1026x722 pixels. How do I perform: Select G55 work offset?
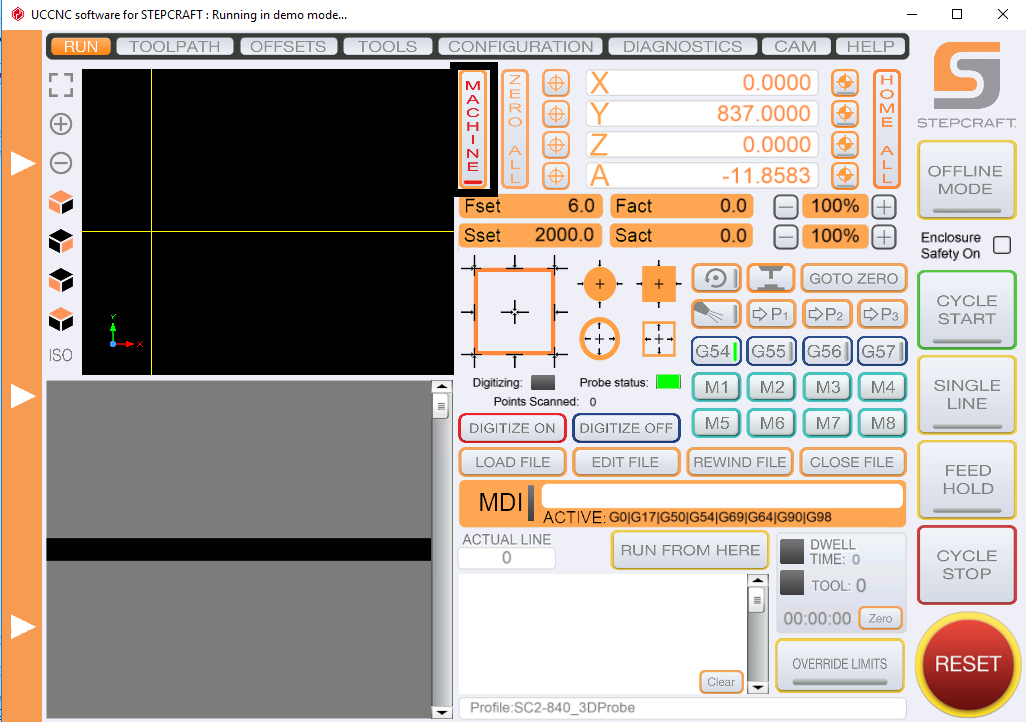tap(771, 351)
